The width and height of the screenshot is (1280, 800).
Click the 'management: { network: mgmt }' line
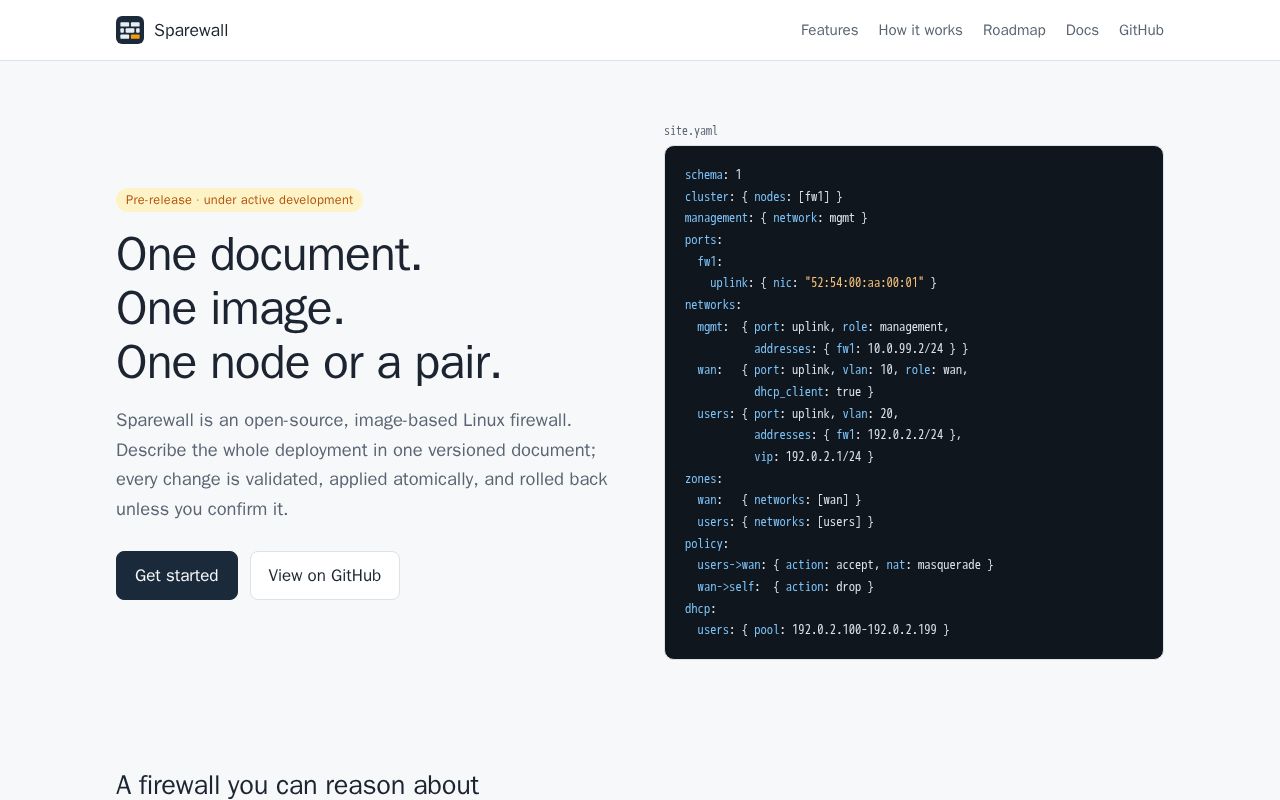click(x=776, y=218)
